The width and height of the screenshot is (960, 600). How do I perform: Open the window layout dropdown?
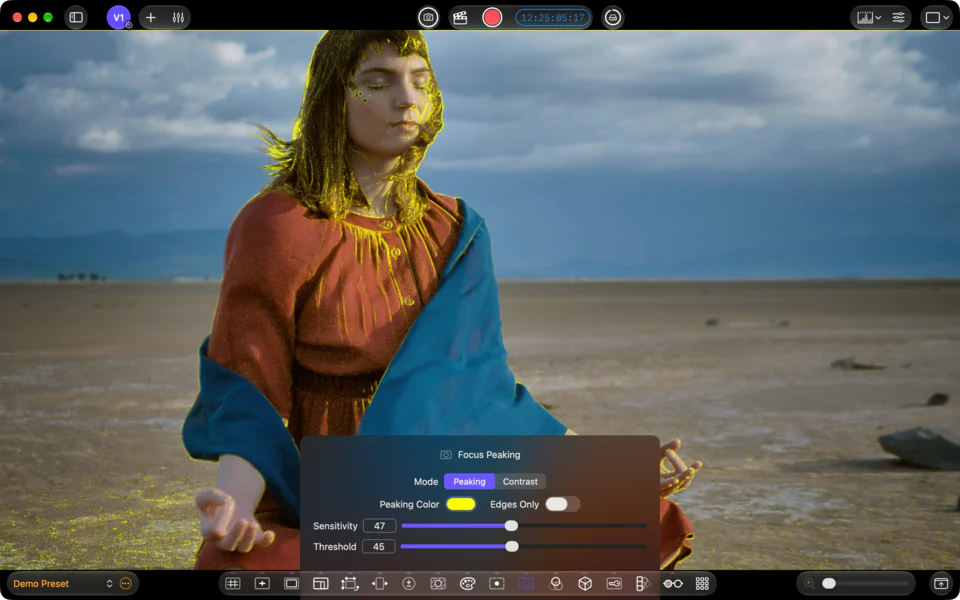(937, 18)
